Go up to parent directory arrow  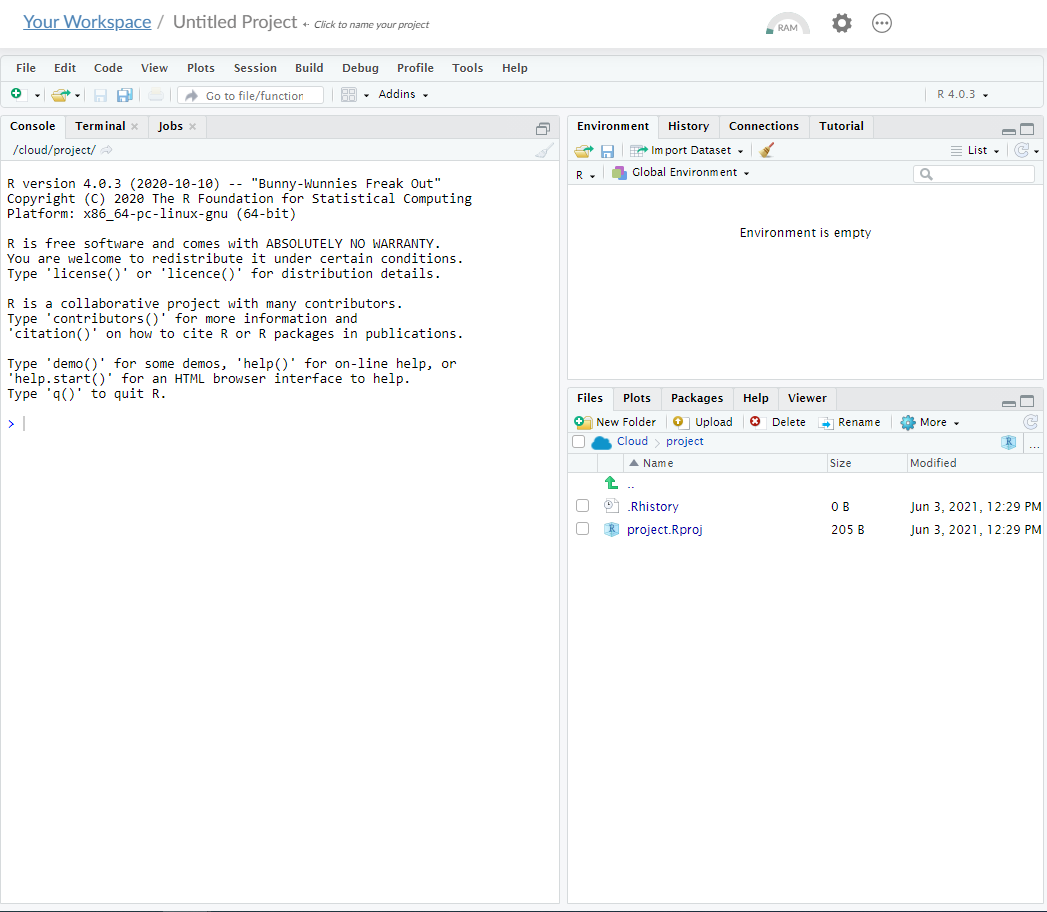pyautogui.click(x=612, y=483)
